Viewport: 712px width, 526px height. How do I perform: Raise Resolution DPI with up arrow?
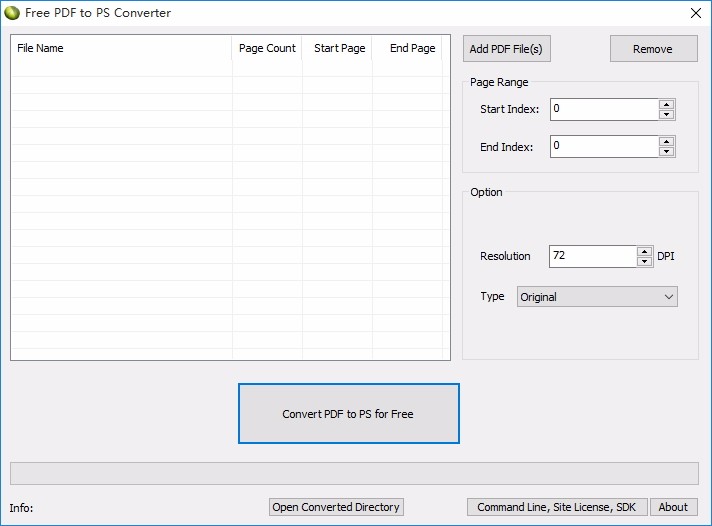tap(644, 252)
